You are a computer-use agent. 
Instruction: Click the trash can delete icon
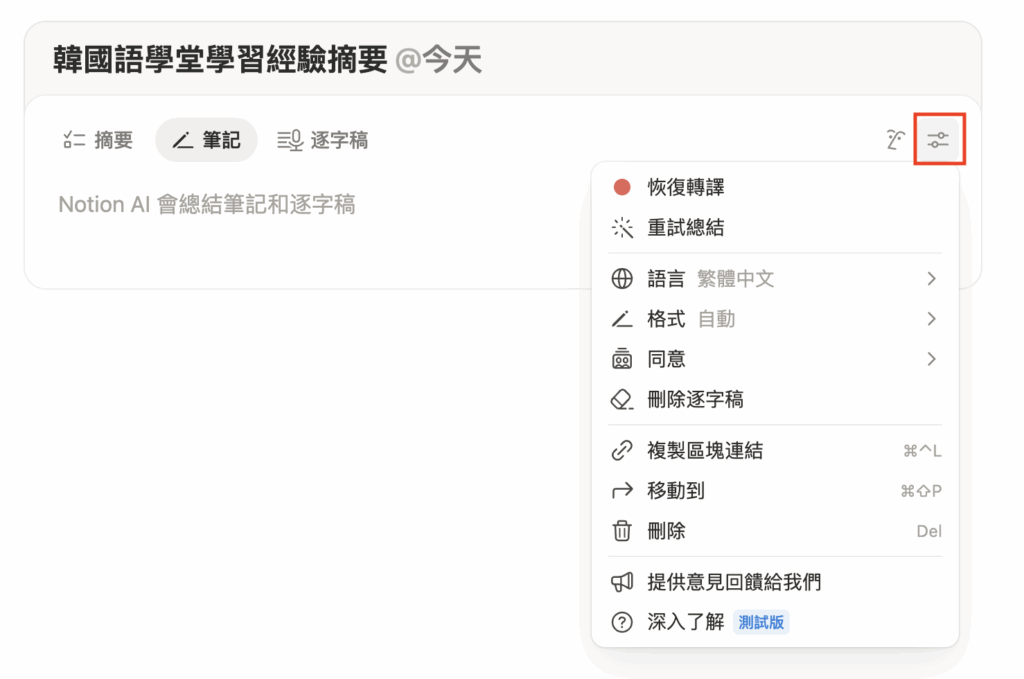tap(622, 531)
